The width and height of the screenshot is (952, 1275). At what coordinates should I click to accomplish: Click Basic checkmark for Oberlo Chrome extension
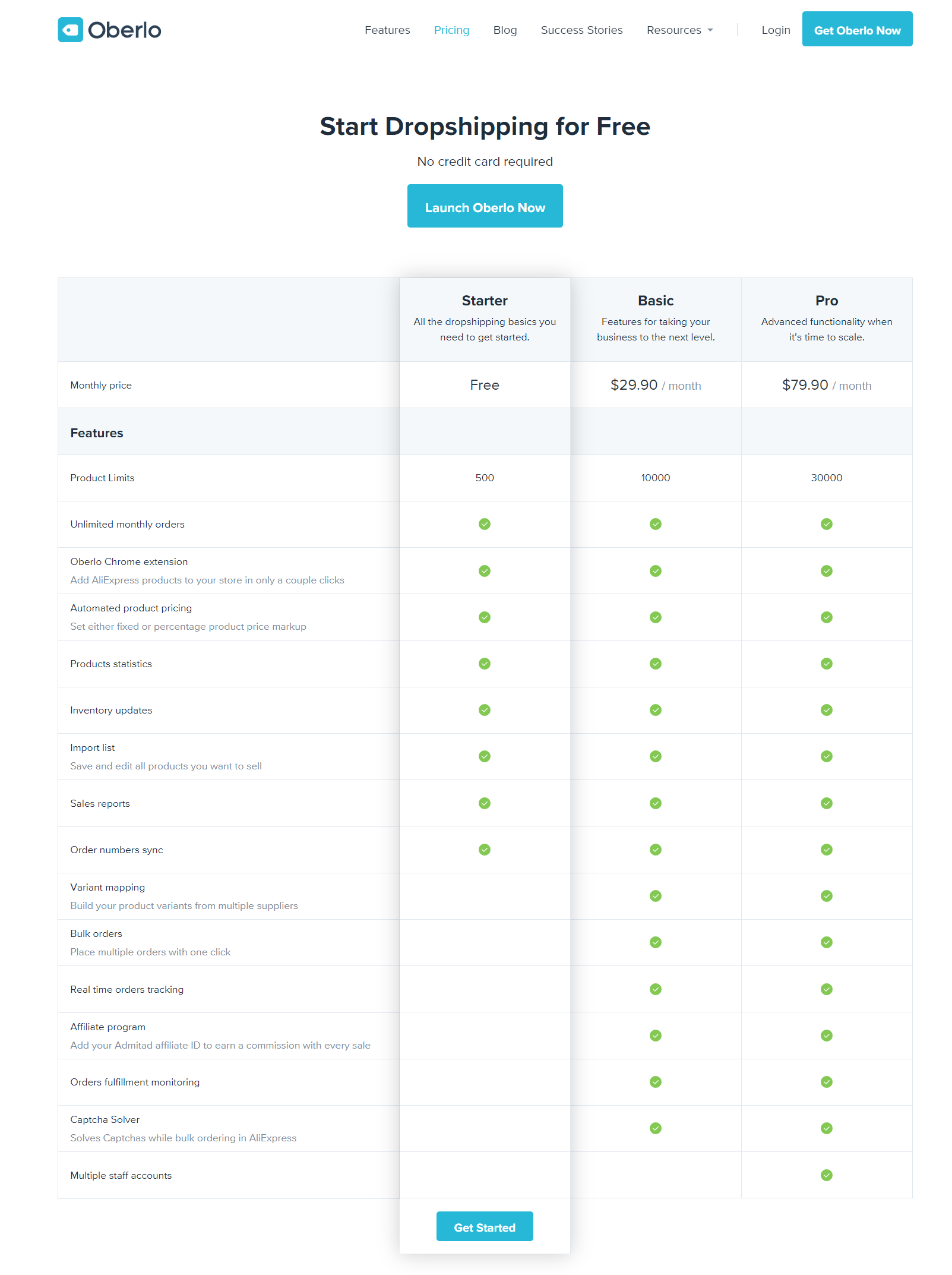656,571
